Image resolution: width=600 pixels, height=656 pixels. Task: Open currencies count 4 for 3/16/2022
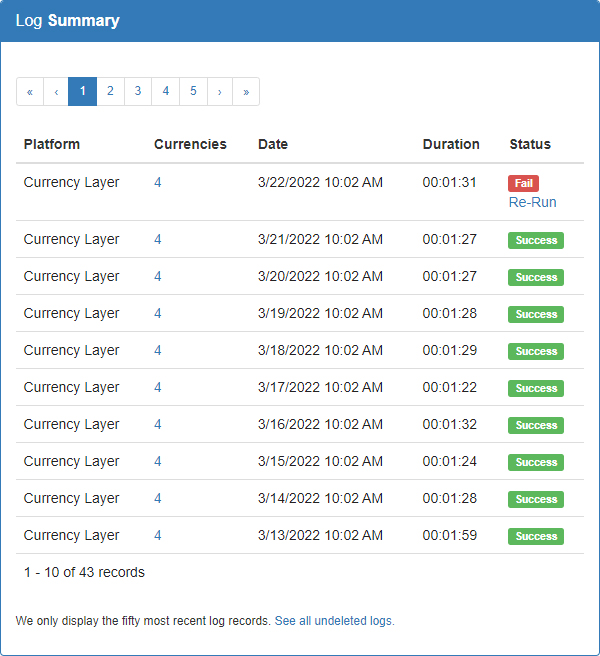(x=158, y=424)
